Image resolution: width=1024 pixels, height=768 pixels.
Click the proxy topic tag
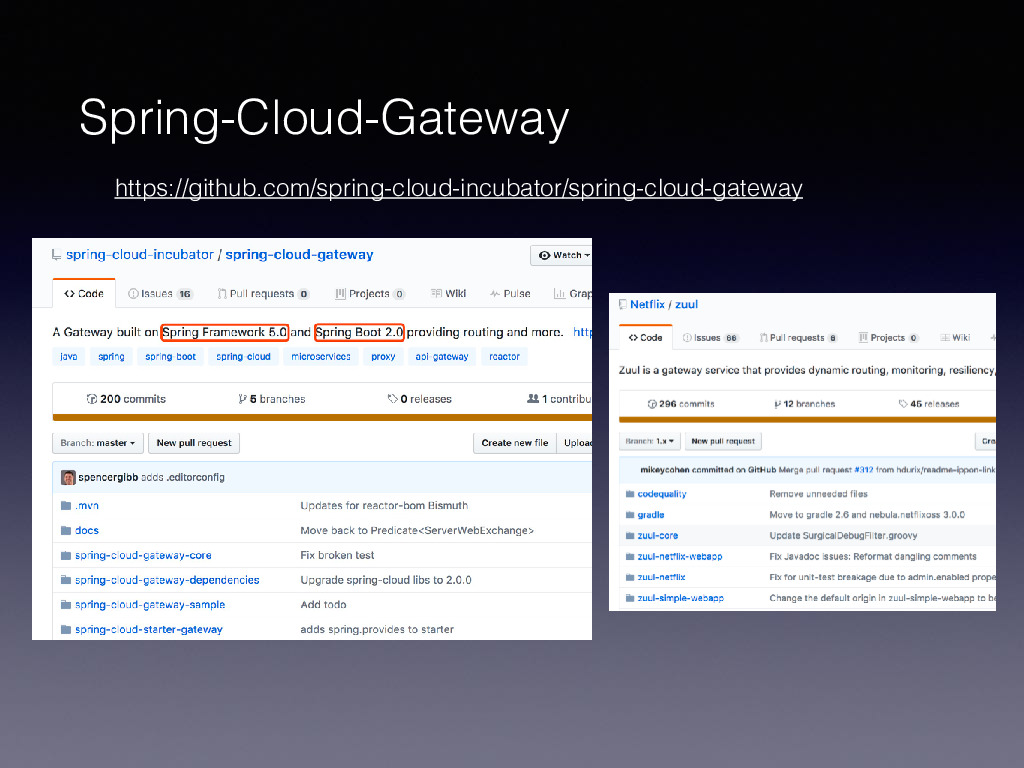tap(383, 357)
